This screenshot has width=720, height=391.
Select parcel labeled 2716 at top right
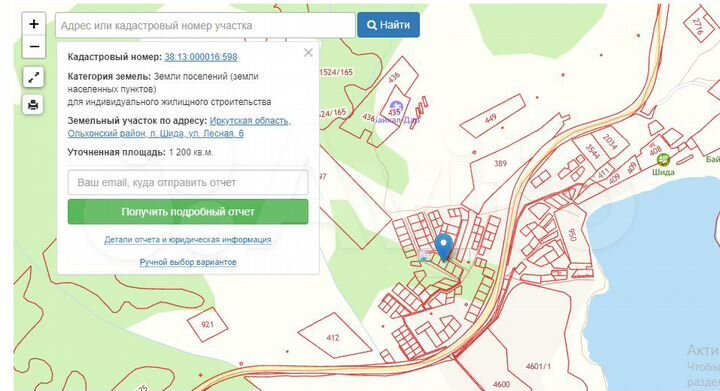[698, 27]
